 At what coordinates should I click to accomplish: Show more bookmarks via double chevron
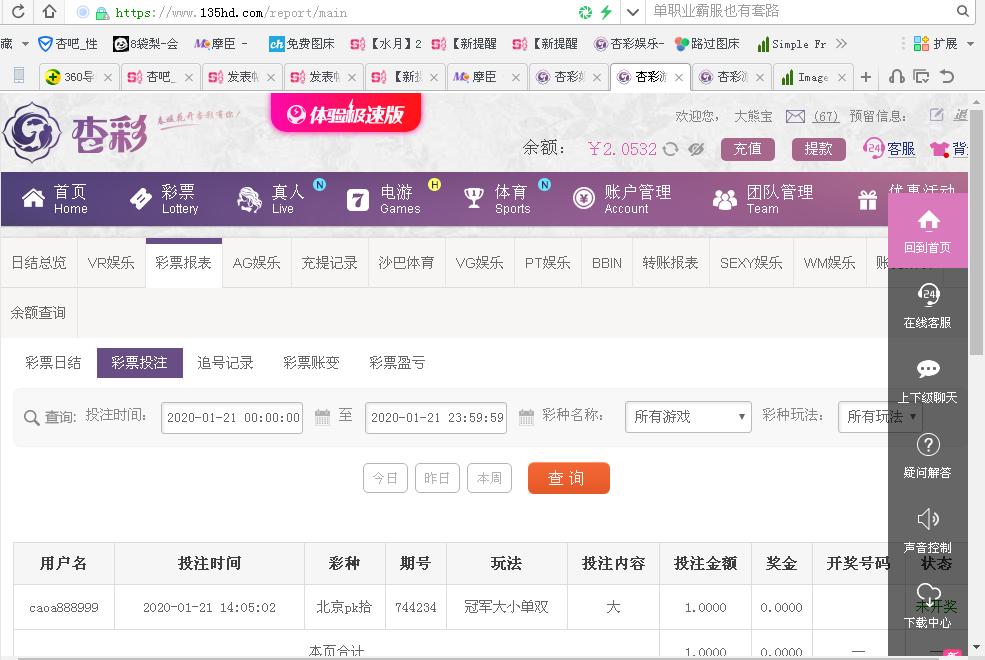(x=842, y=43)
